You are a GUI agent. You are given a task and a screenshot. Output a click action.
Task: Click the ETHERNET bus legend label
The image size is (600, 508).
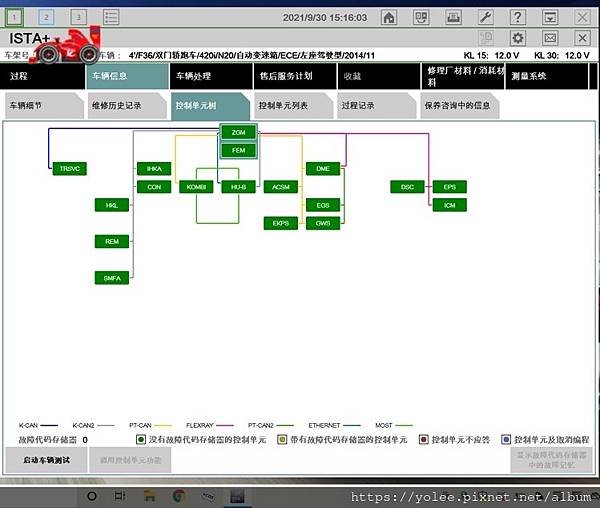coord(324,425)
